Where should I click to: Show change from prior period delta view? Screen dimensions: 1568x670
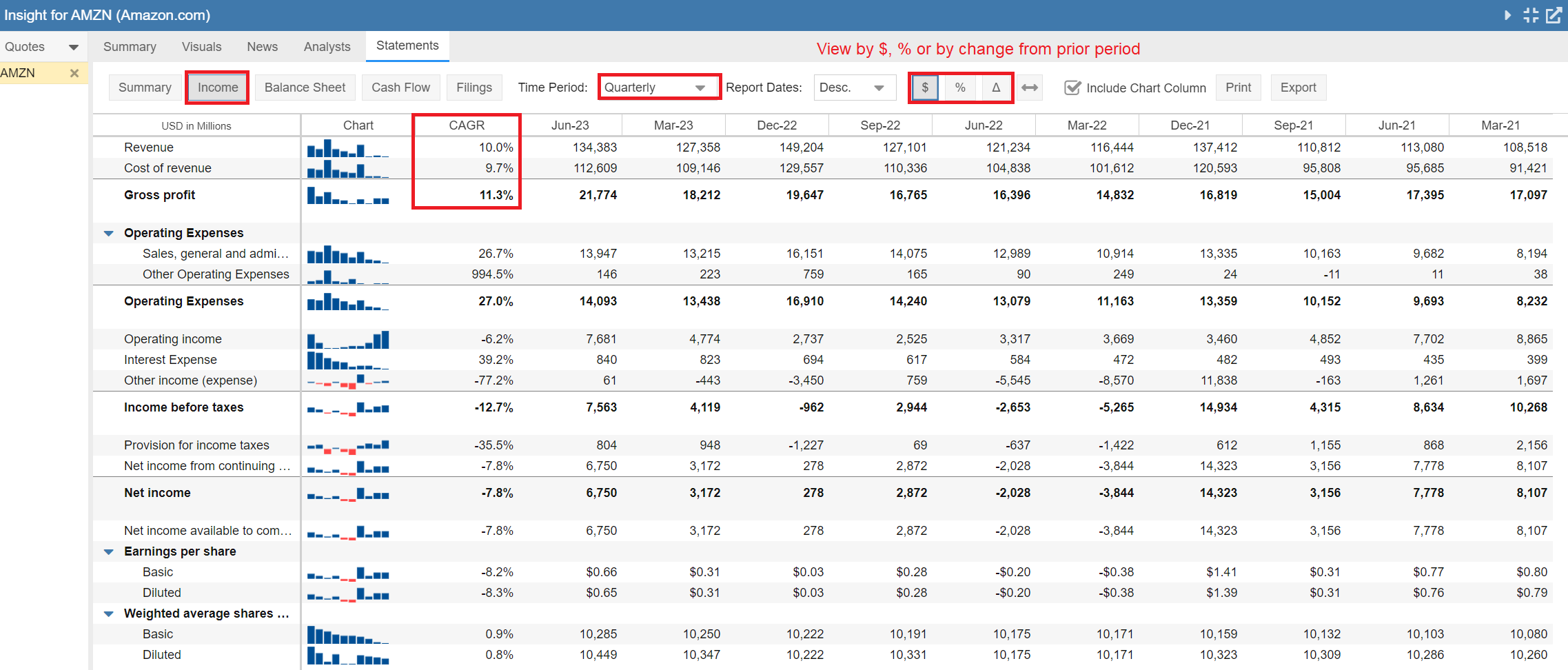(x=996, y=88)
